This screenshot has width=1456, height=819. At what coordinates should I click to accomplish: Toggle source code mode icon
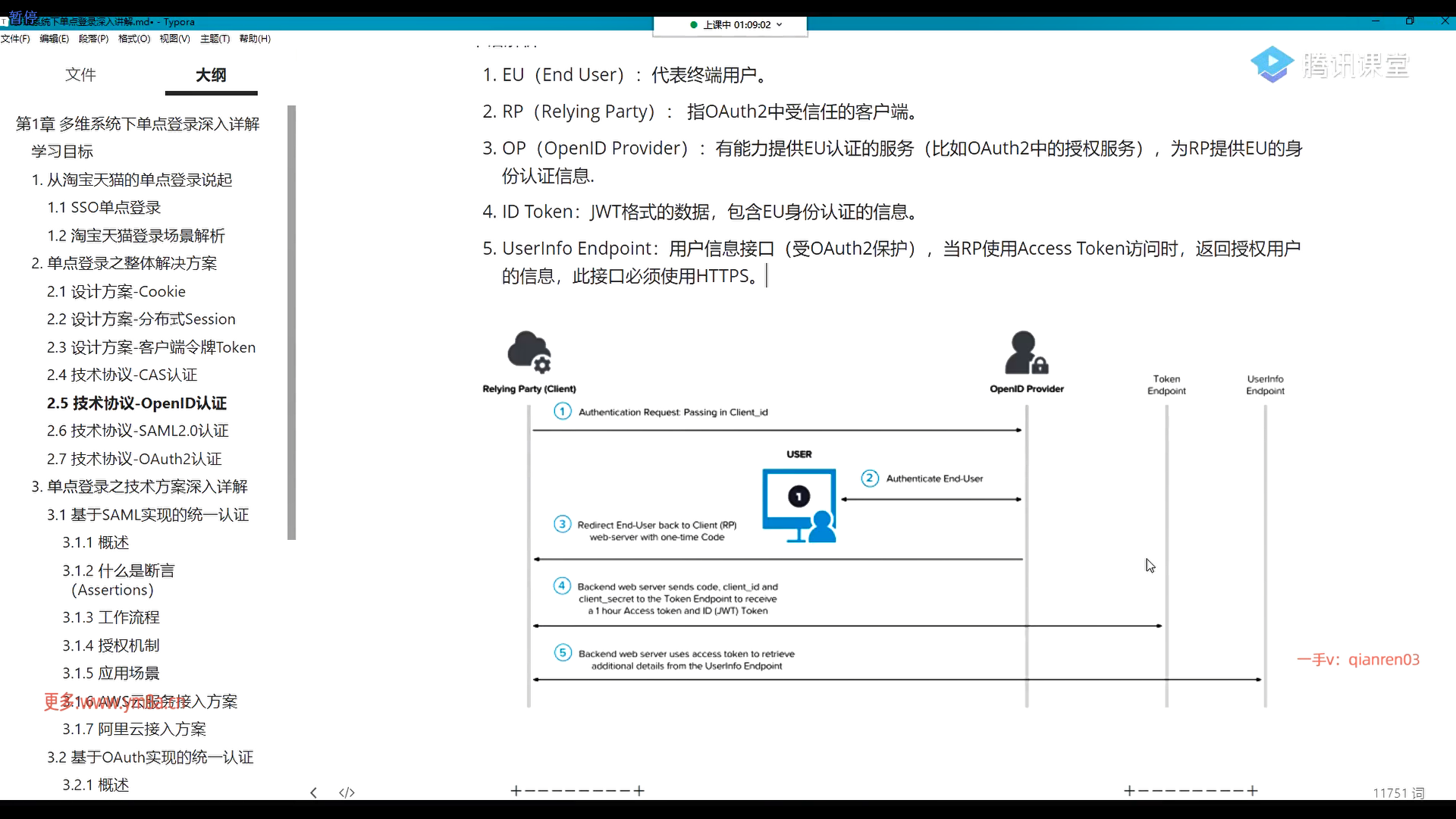point(347,792)
